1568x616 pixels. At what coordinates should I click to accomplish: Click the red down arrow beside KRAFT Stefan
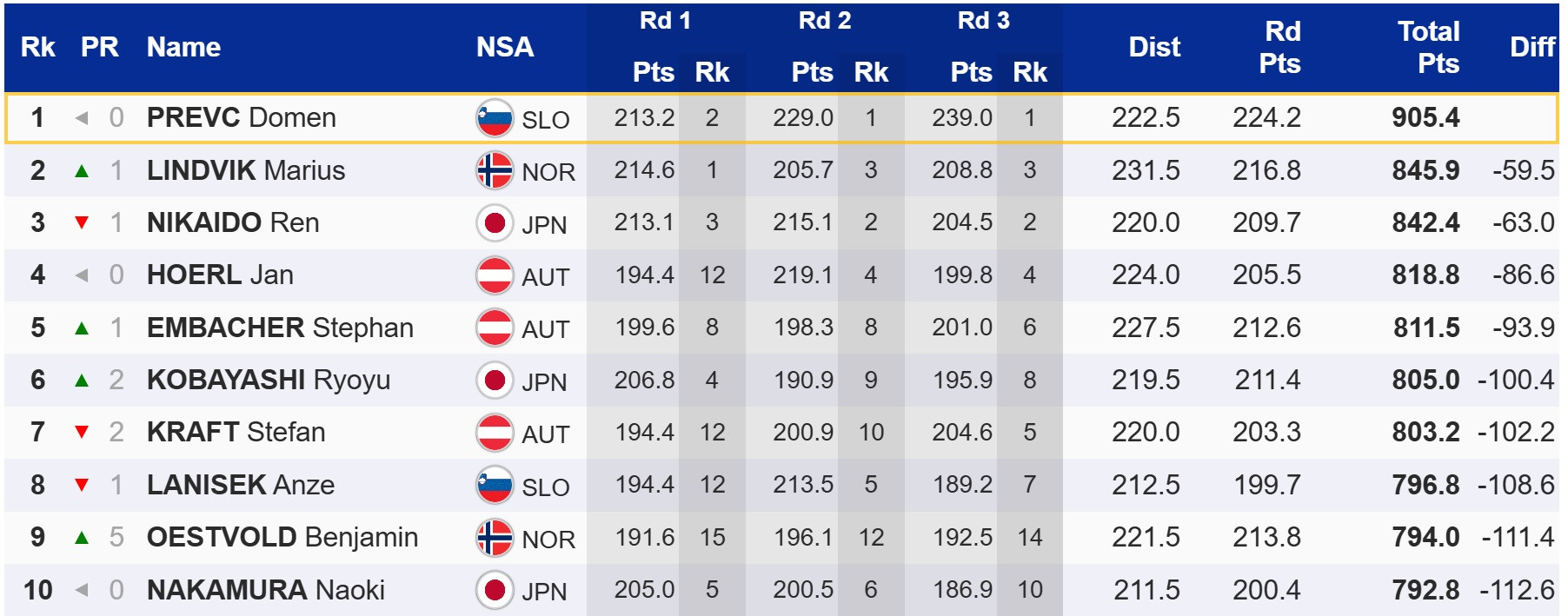[x=82, y=432]
